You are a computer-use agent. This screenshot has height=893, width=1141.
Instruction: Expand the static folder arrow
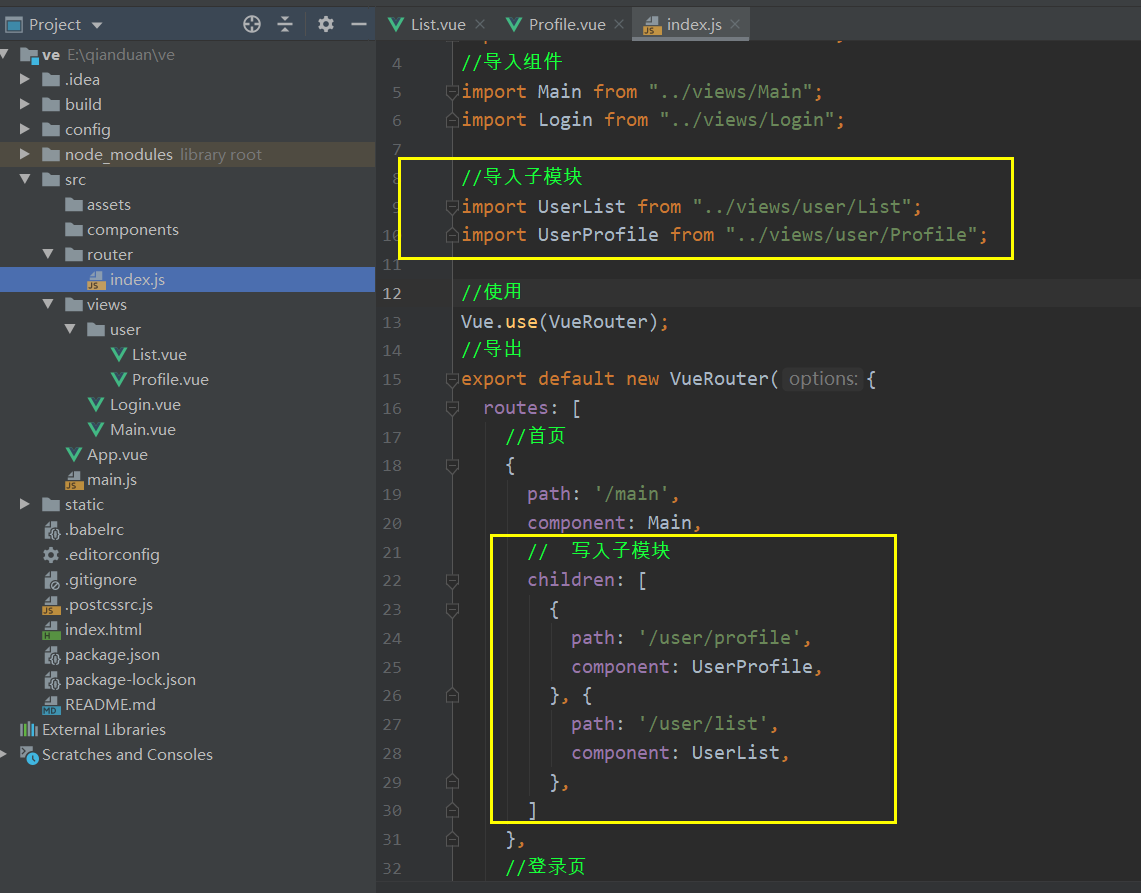tap(25, 504)
